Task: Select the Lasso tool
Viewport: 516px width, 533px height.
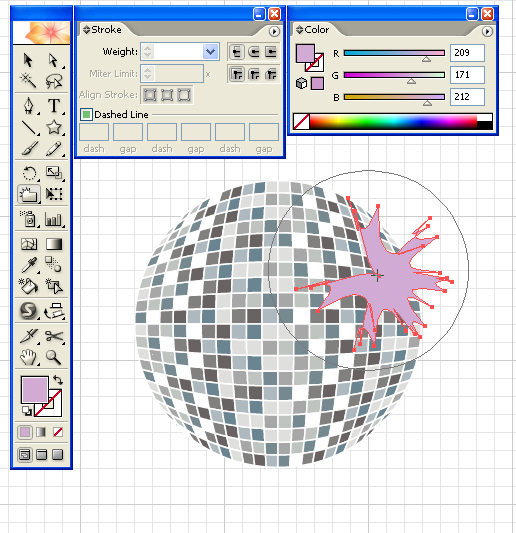Action: pyautogui.click(x=53, y=81)
